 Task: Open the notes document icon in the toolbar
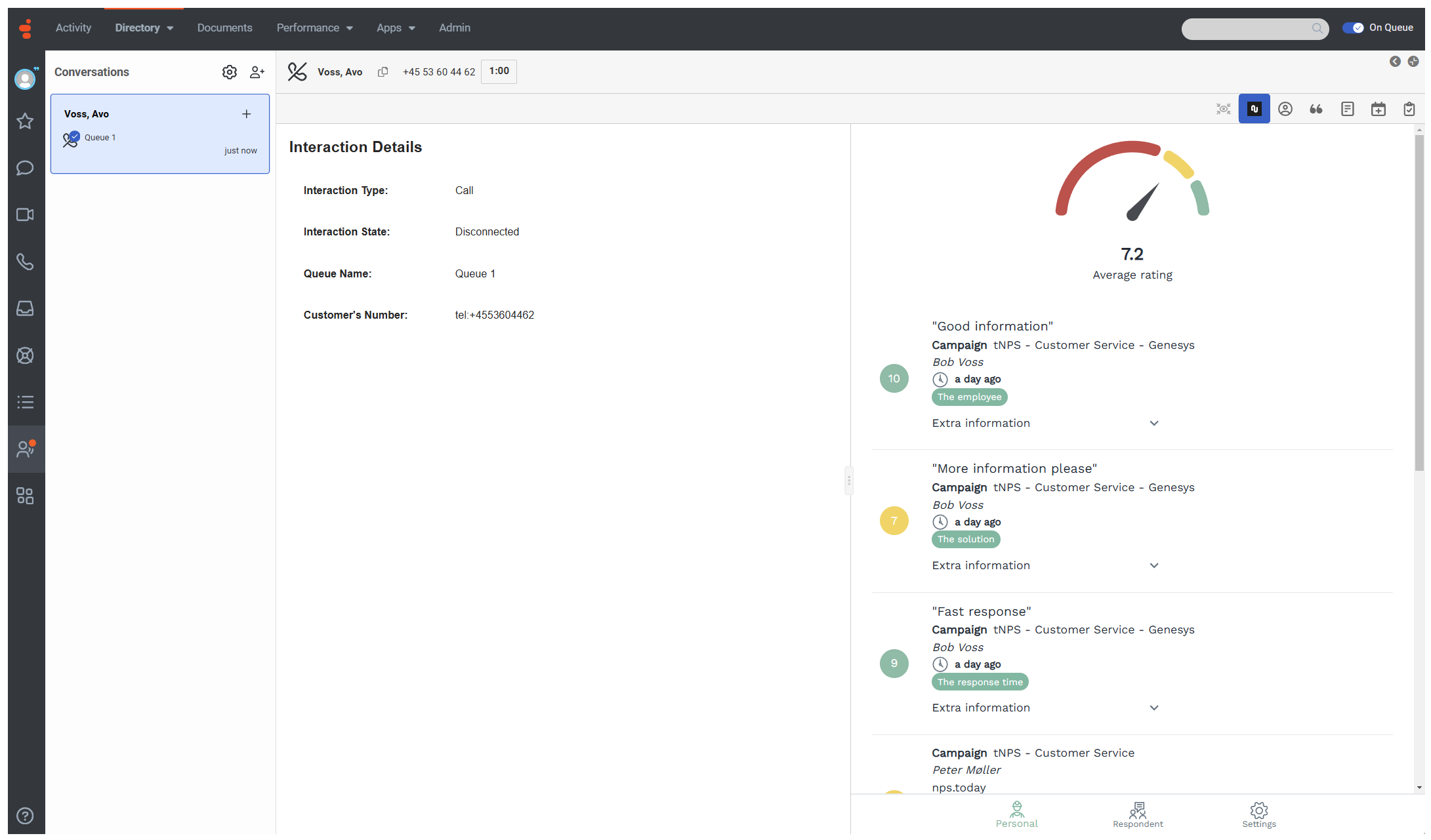click(x=1348, y=109)
